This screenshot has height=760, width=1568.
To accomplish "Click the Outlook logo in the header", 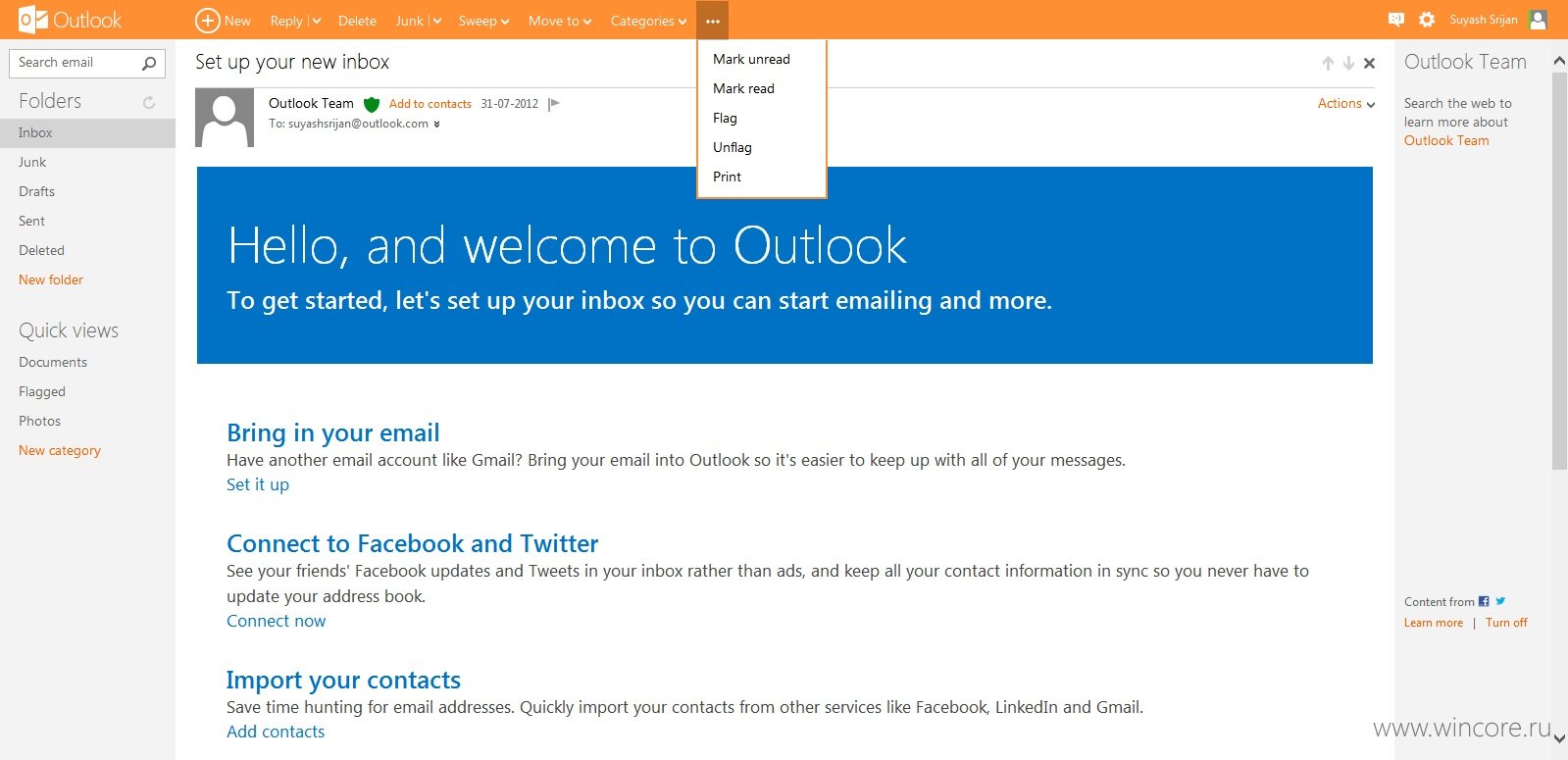I will coord(70,20).
